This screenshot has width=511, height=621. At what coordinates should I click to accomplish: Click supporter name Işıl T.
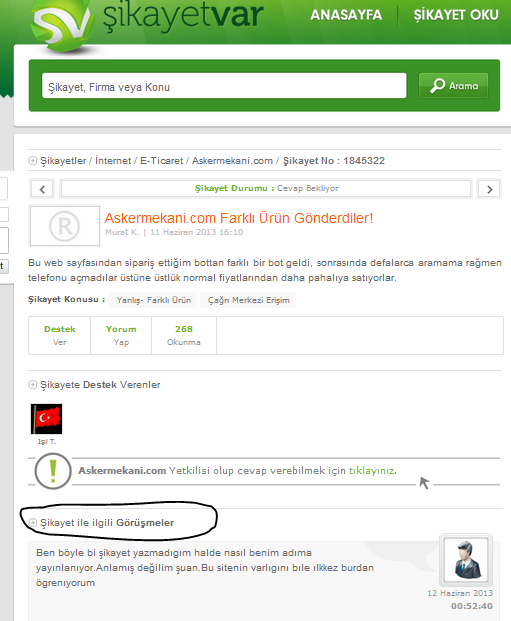pyautogui.click(x=47, y=442)
